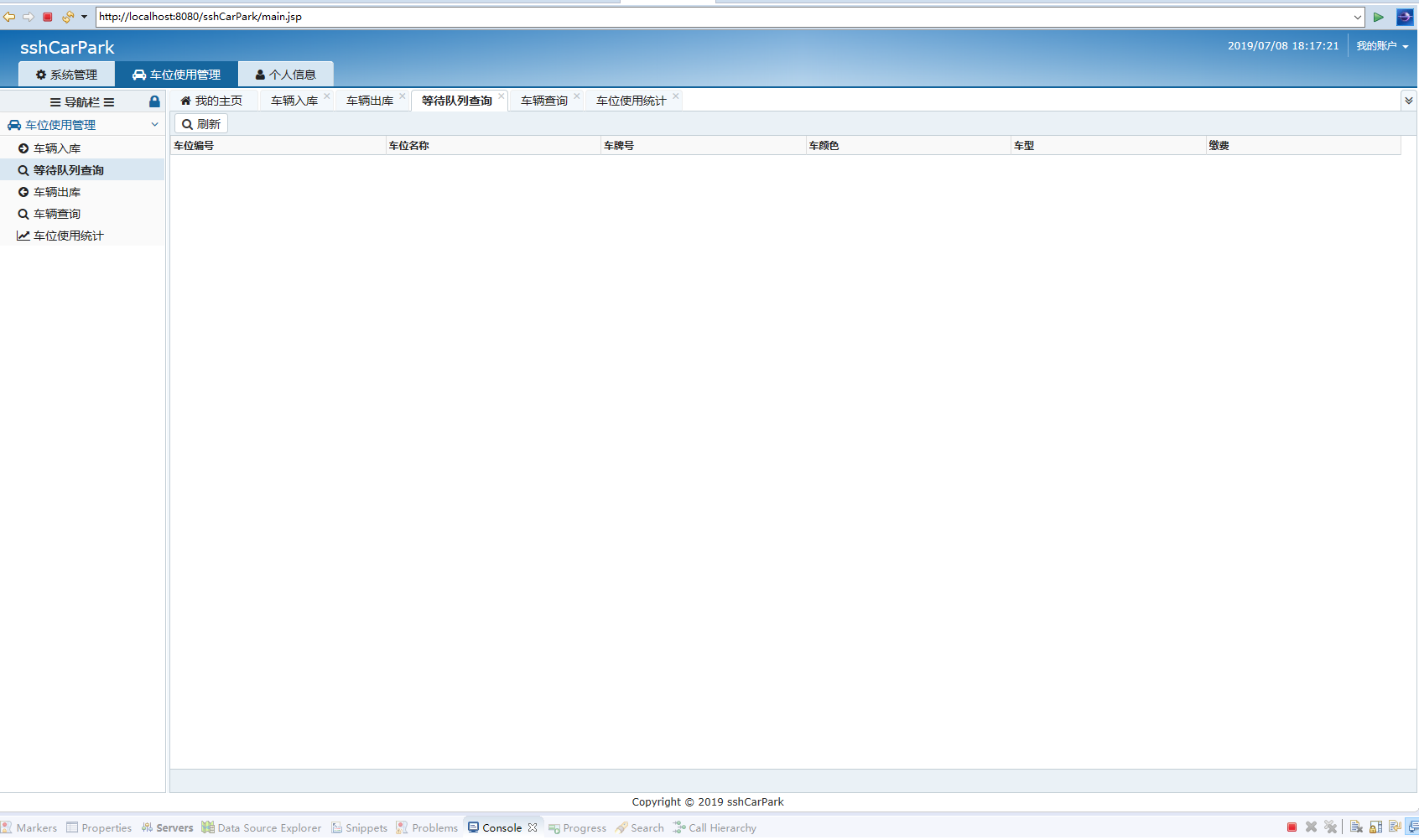The image size is (1419, 840).
Task: Switch to the 车位使用管理 module tab
Action: point(177,75)
